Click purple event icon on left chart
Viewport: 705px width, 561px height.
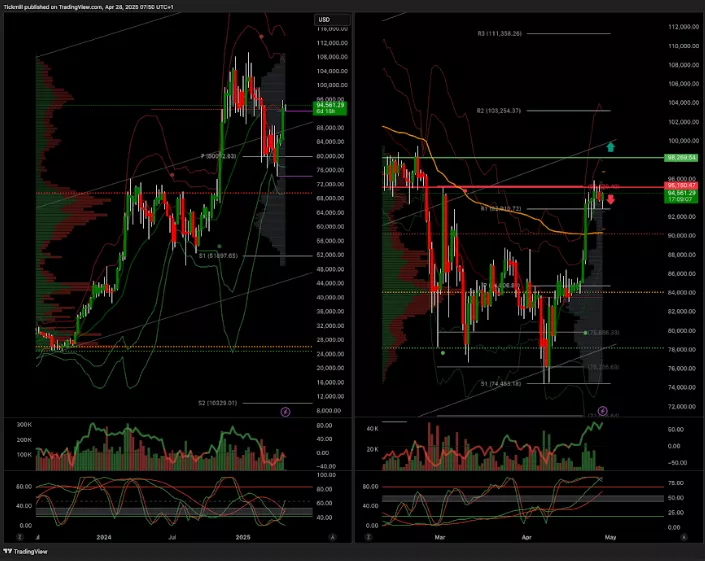(285, 410)
